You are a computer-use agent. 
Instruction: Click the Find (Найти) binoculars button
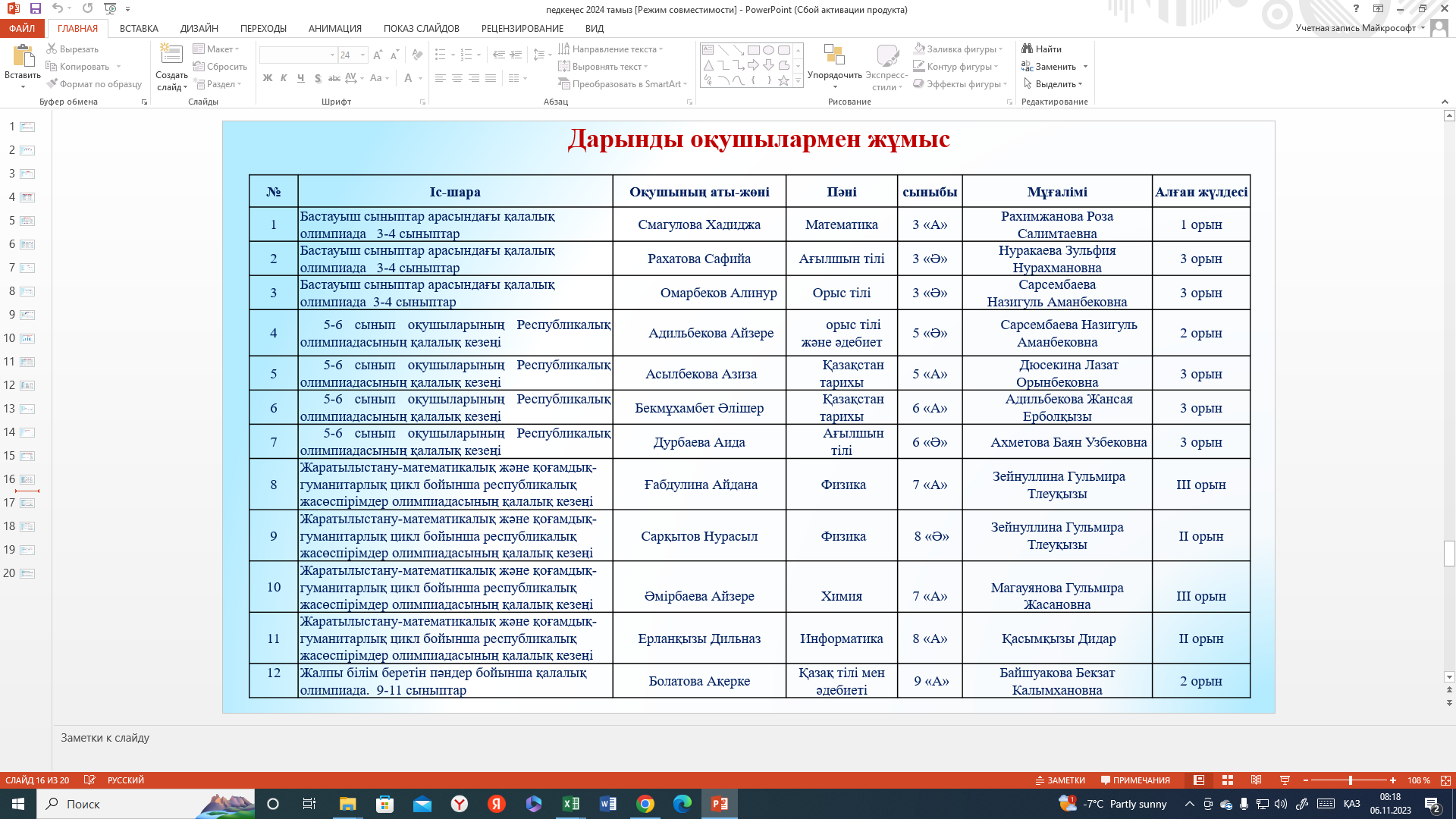click(x=1041, y=49)
